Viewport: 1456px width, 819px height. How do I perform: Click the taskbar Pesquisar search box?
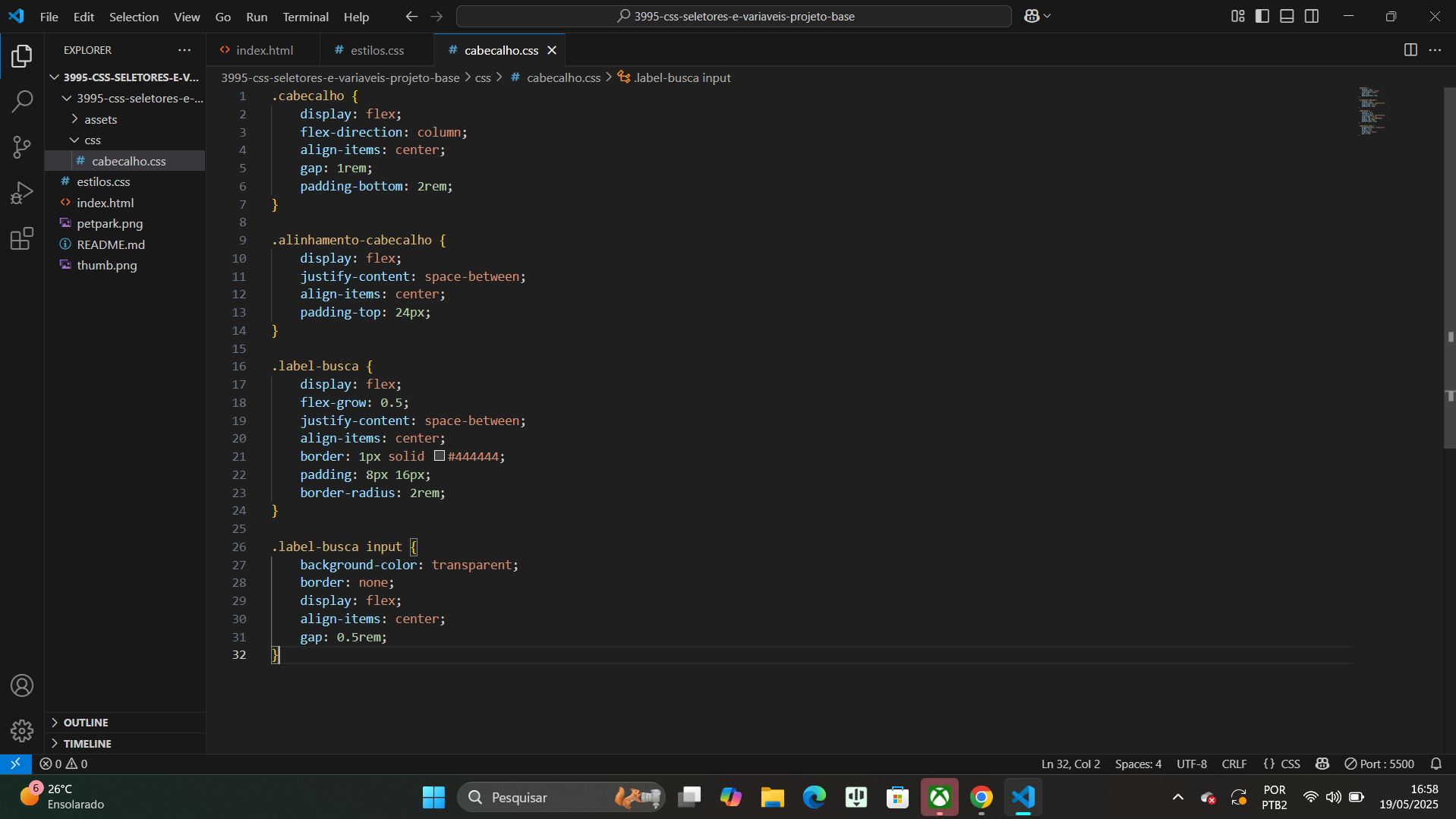pyautogui.click(x=562, y=797)
